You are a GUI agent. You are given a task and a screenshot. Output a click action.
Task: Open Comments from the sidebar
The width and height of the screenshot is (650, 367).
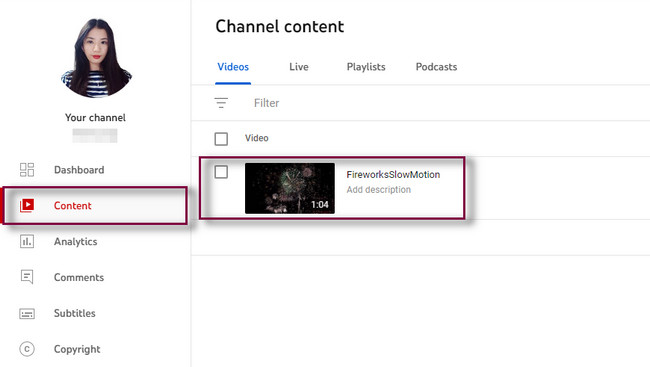pos(79,277)
